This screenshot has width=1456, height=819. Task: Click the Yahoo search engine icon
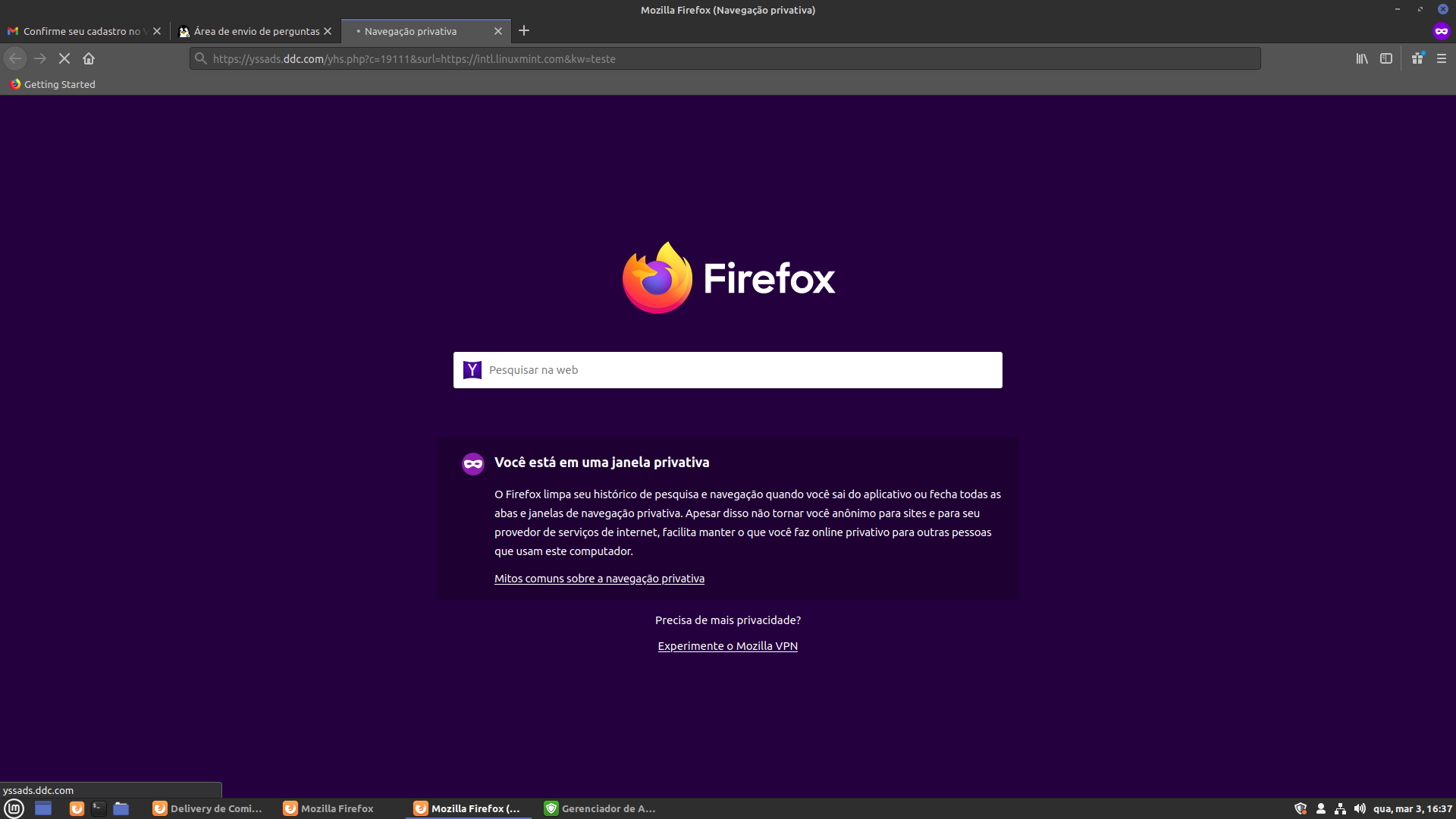coord(472,370)
